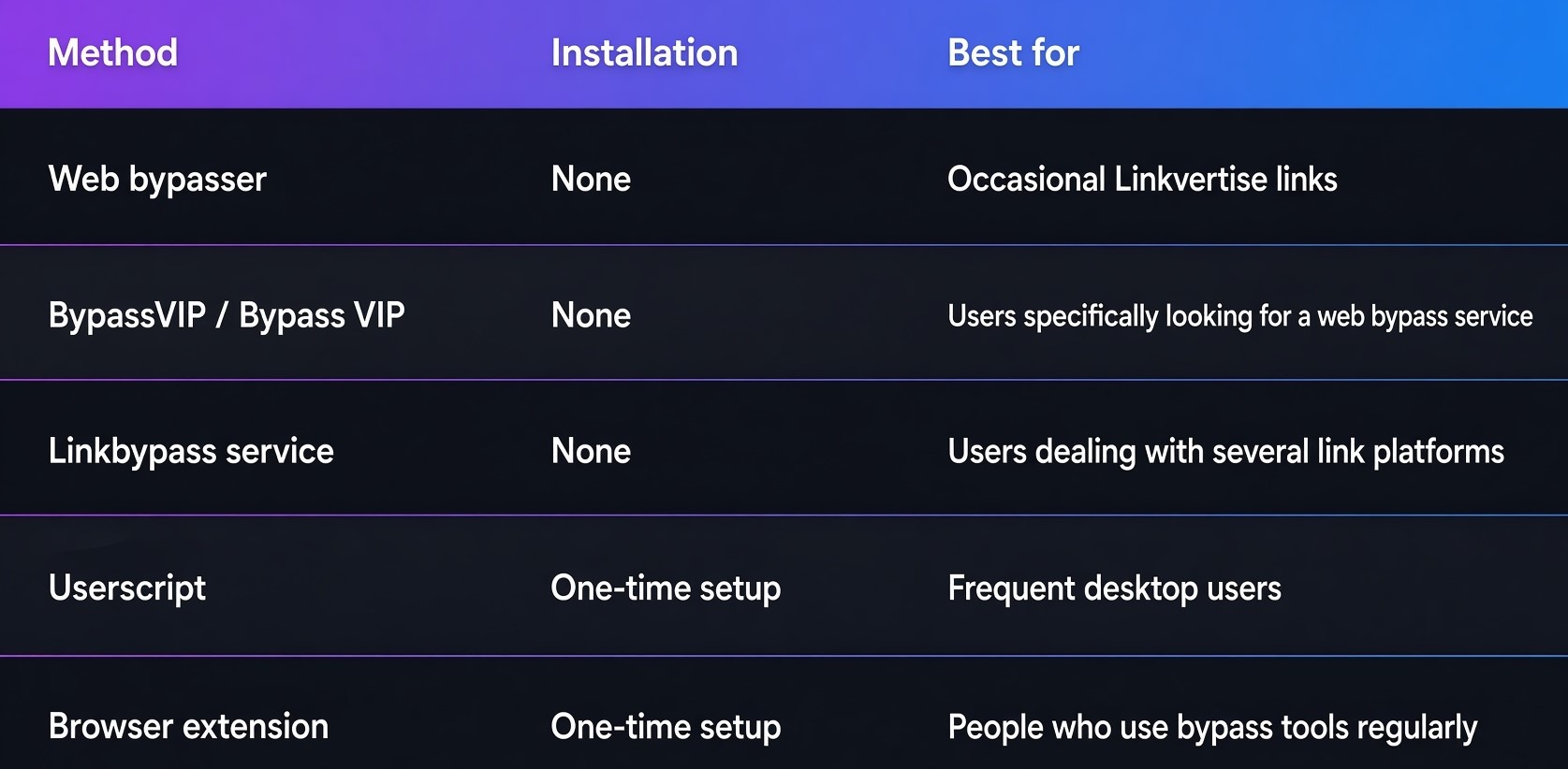Click Frequent desktop users text
This screenshot has height=769, width=1568.
click(x=1114, y=588)
